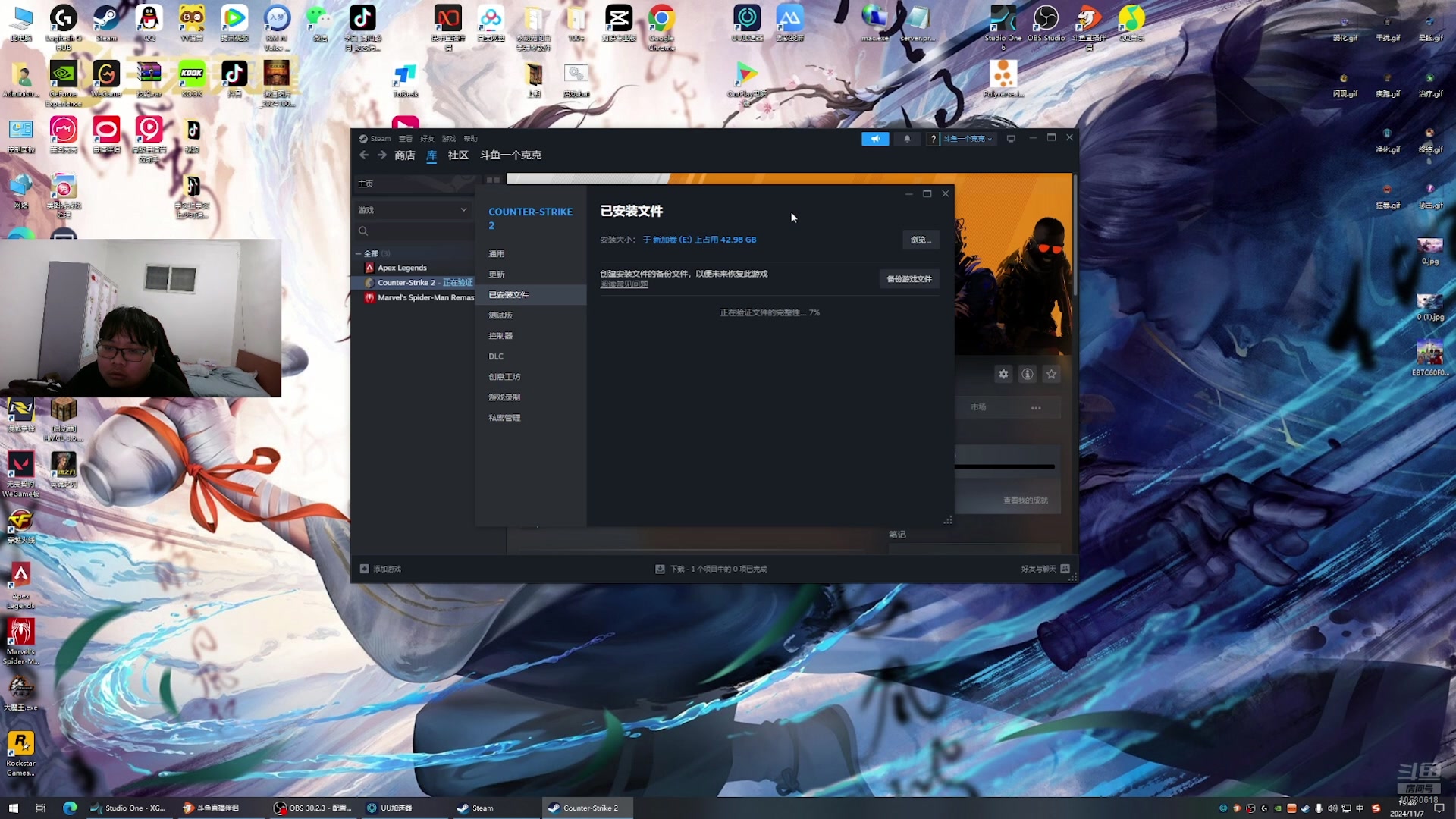Open Logitech G HUB desktop icon
The image size is (1456, 819).
click(64, 28)
